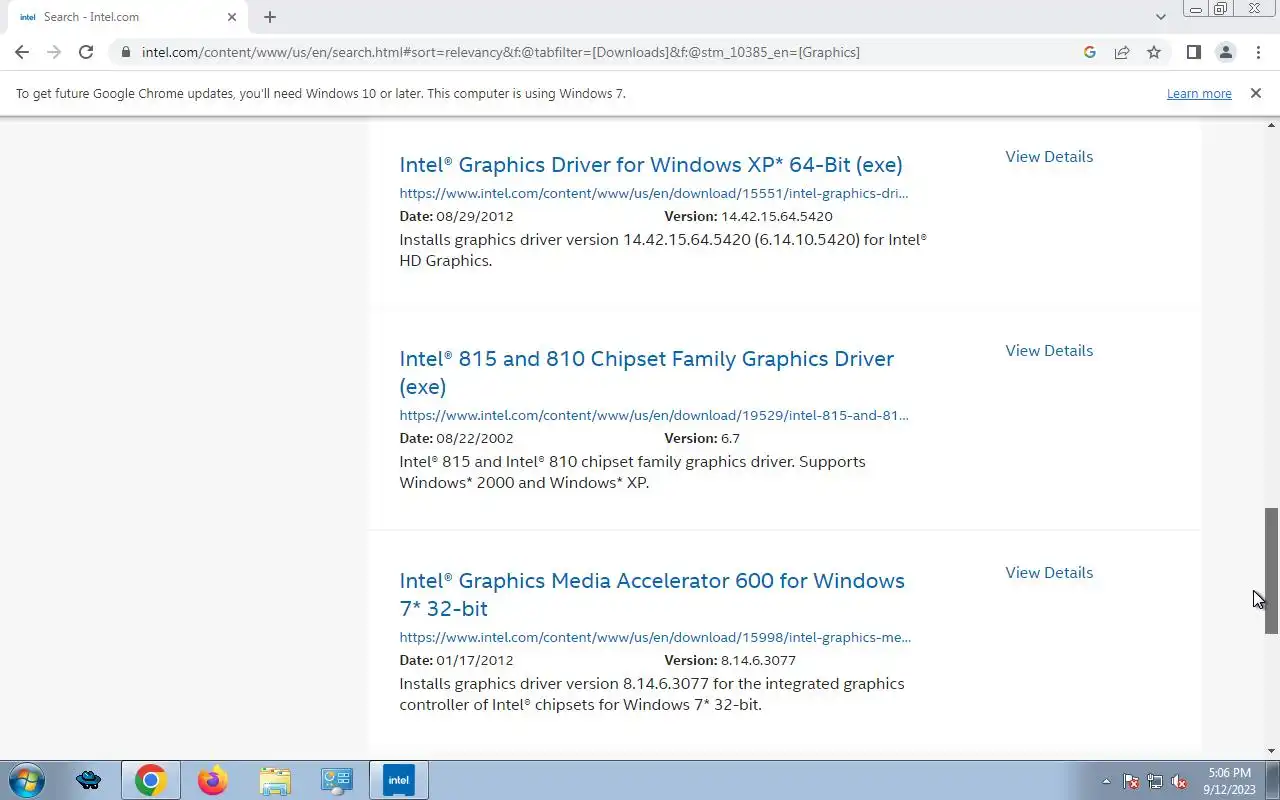Open a new Chrome tab
Image resolution: width=1280 pixels, height=800 pixels.
pos(270,17)
